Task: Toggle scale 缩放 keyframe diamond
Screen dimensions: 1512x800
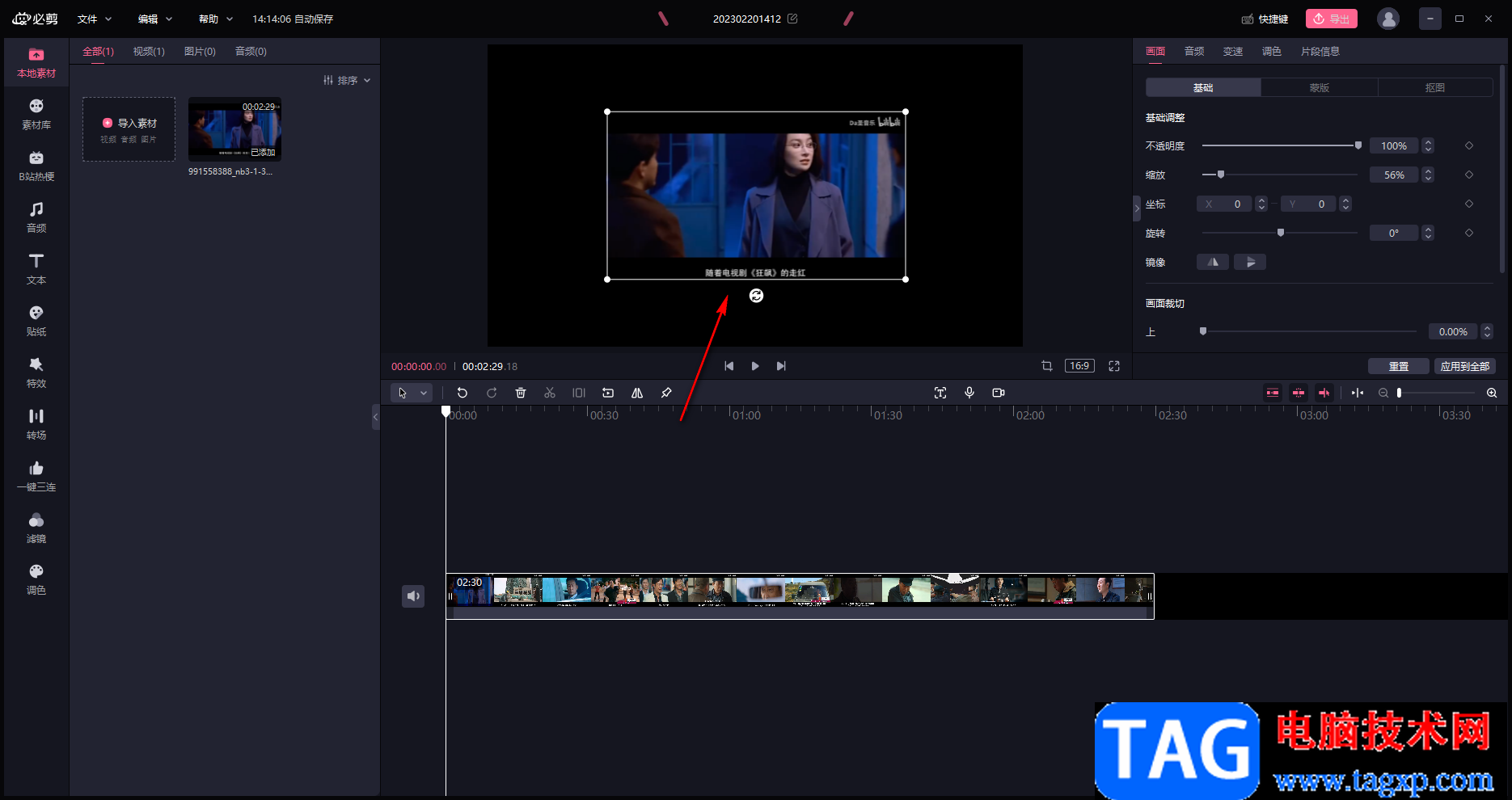Action: 1469,175
